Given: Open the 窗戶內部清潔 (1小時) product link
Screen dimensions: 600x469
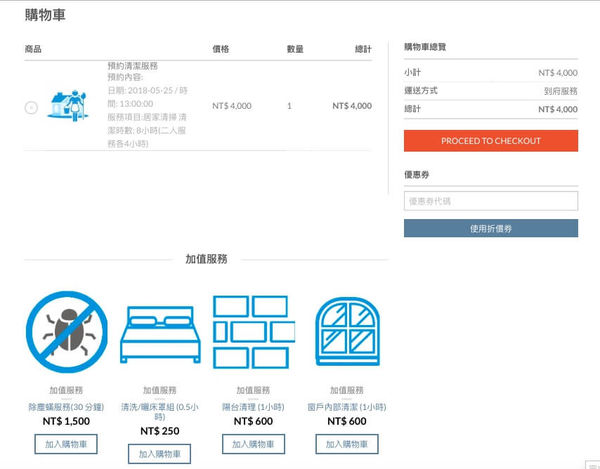Looking at the screenshot, I should (x=347, y=407).
